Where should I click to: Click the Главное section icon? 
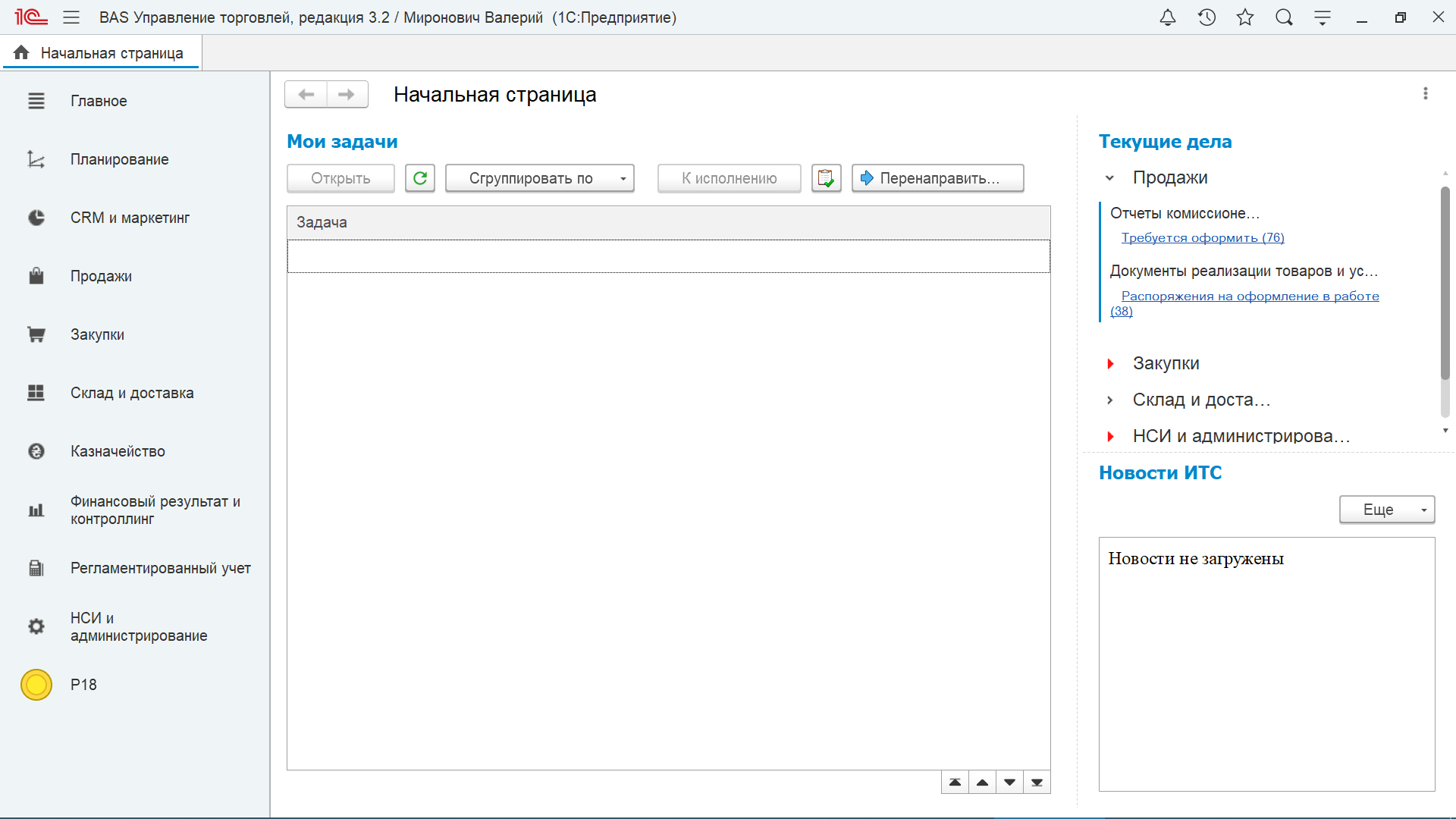pos(36,101)
